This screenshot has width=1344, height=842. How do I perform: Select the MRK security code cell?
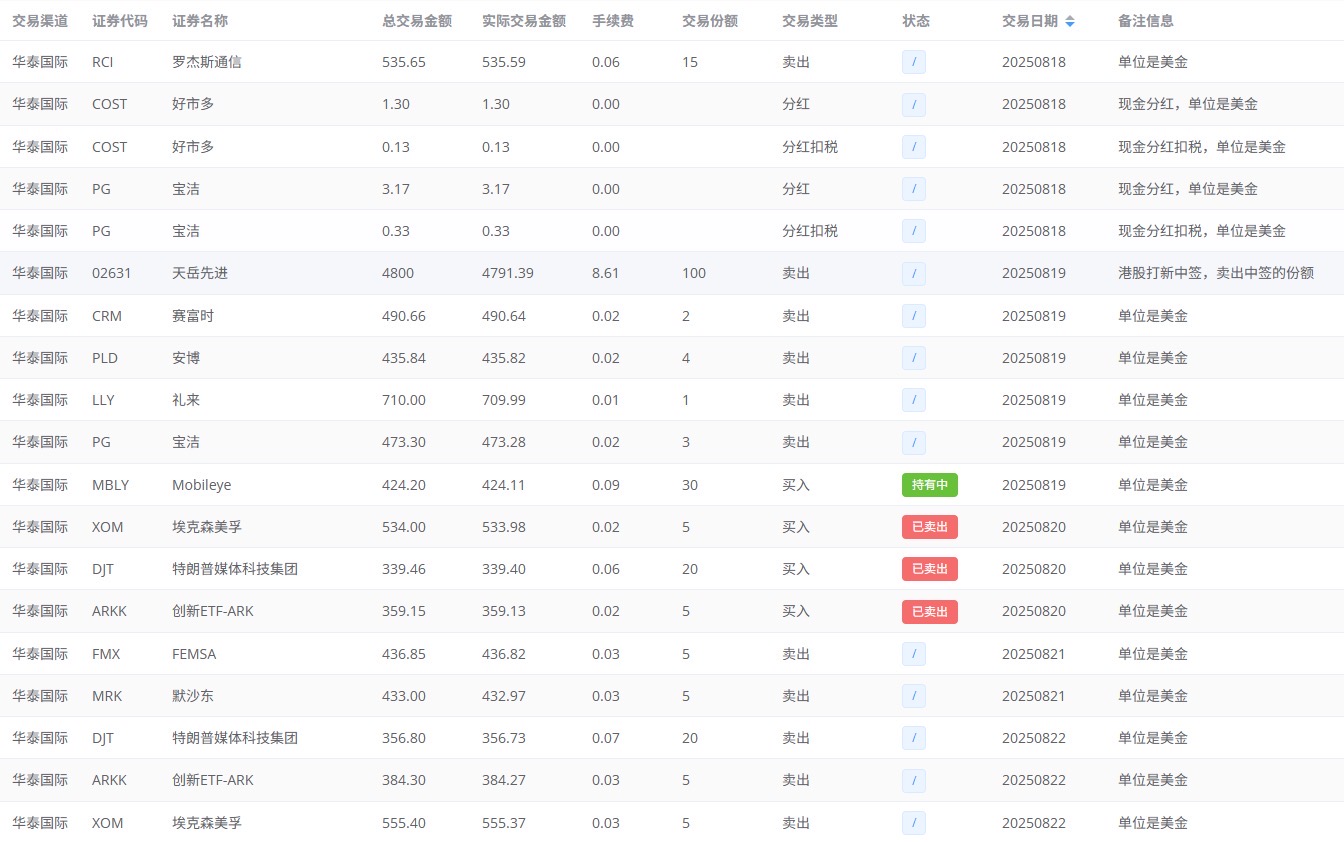pyautogui.click(x=107, y=696)
